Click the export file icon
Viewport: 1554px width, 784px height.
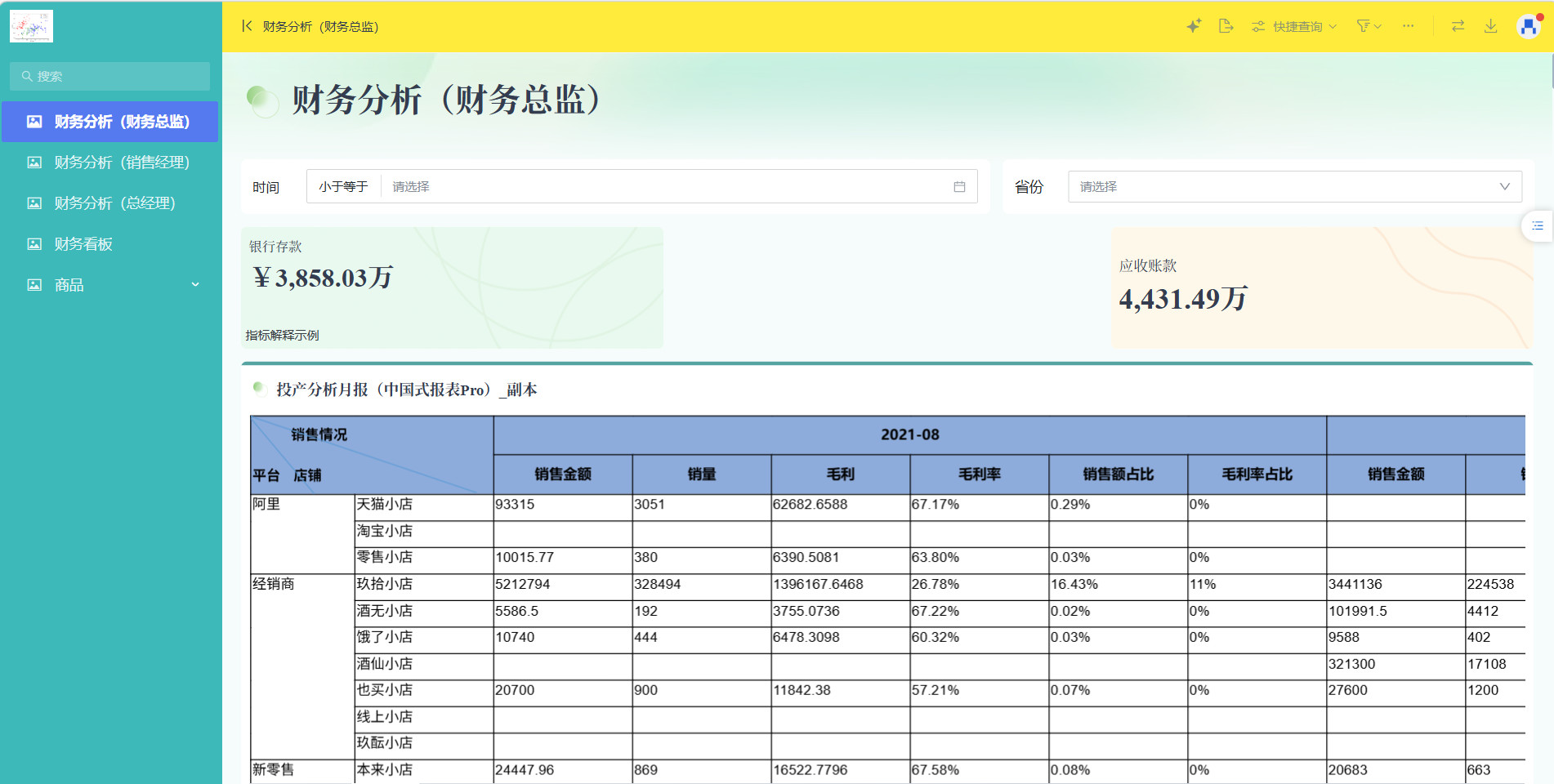(1226, 26)
